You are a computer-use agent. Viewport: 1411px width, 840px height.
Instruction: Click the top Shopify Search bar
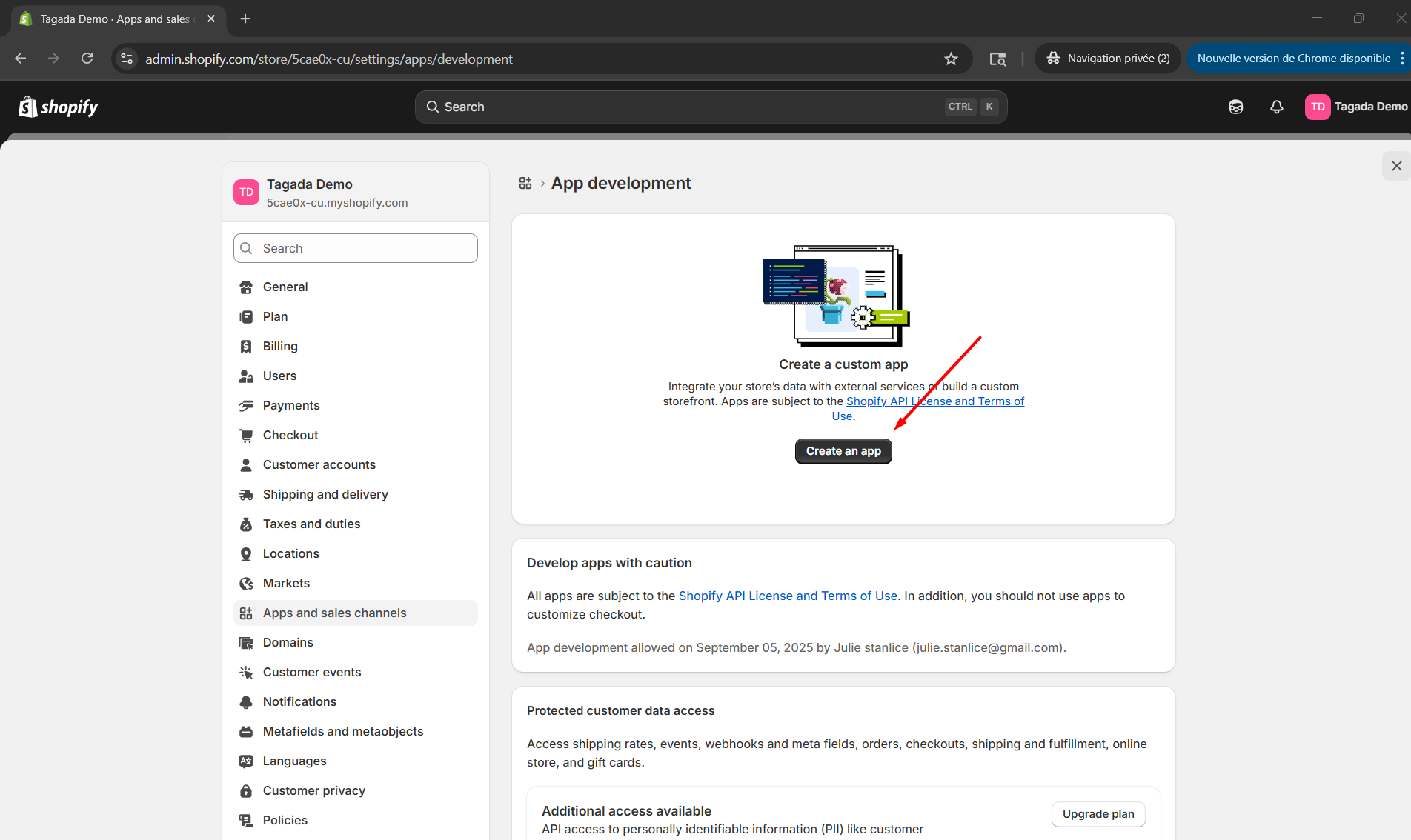tap(711, 107)
